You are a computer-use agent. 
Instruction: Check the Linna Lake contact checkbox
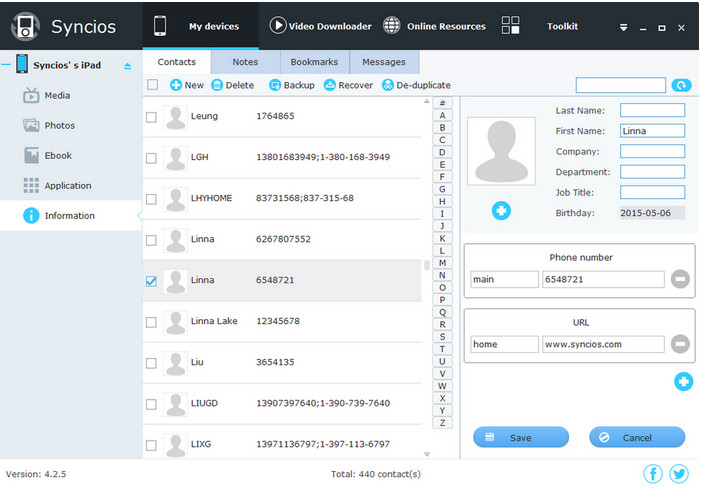point(151,322)
